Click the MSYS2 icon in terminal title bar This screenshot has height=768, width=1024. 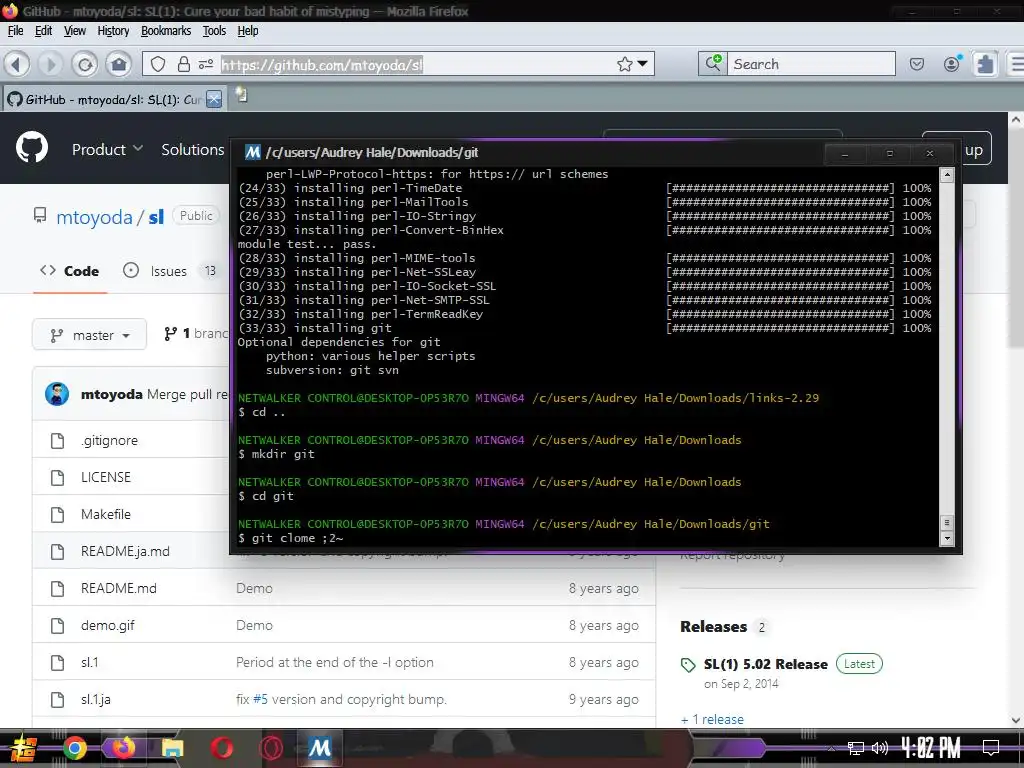tap(253, 152)
